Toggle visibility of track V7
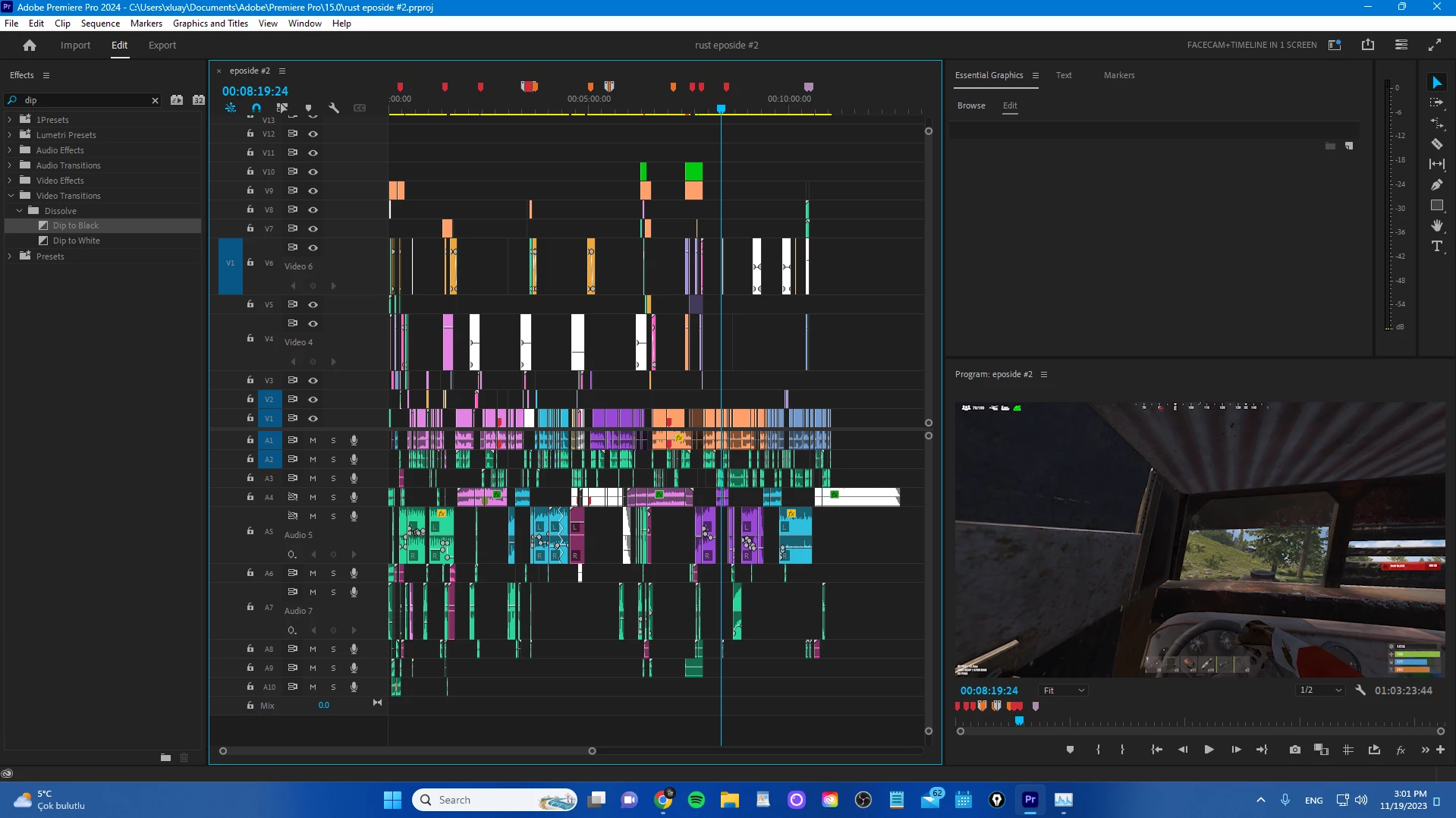Screen dimensions: 1456x818 coord(313,229)
